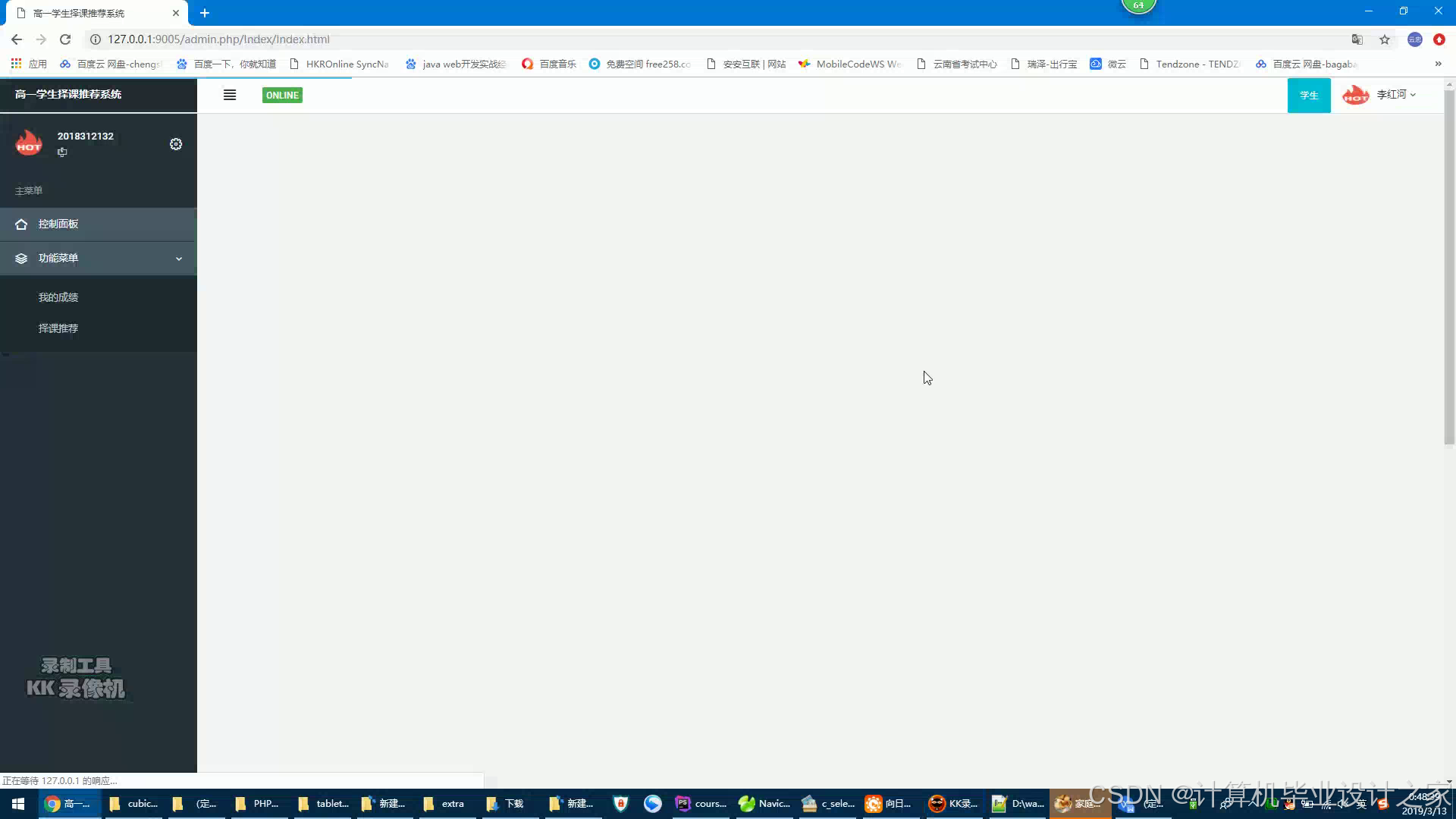Click the browser back arrow

coord(17,39)
